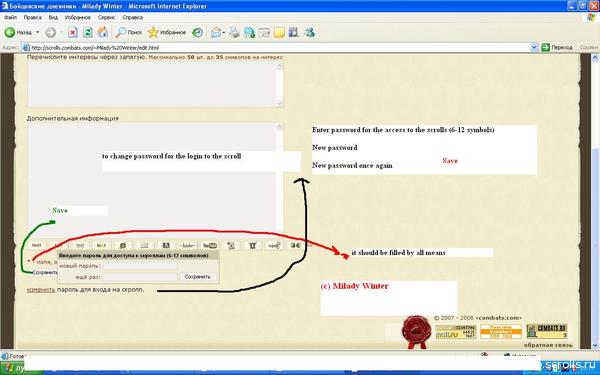Open the Файл menu
600x375 pixels.
[x=10, y=18]
